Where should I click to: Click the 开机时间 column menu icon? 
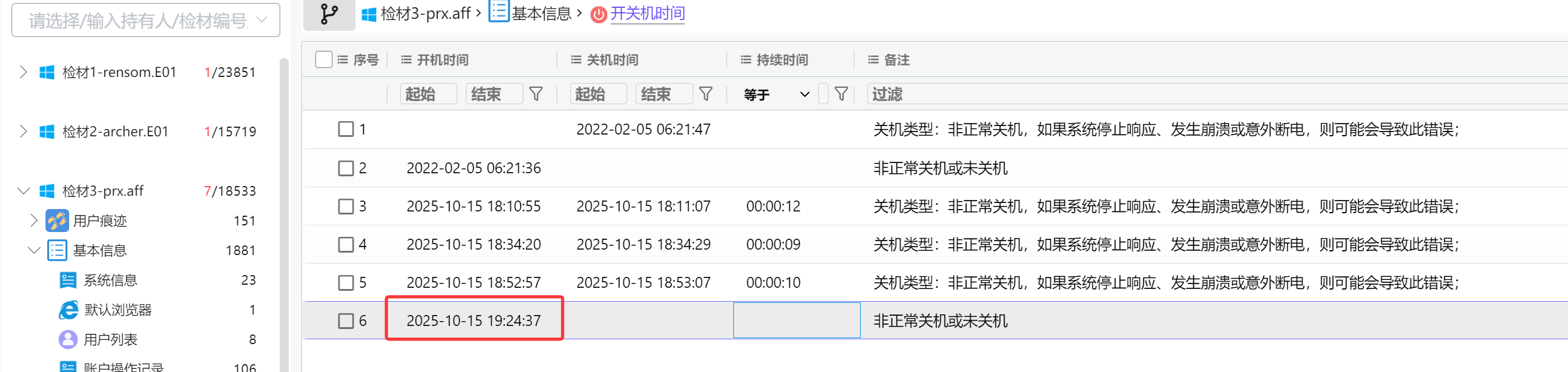(406, 59)
